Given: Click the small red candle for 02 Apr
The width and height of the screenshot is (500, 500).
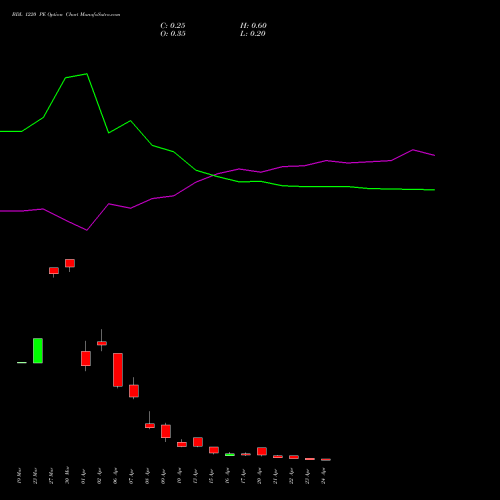Looking at the screenshot, I should point(102,343).
